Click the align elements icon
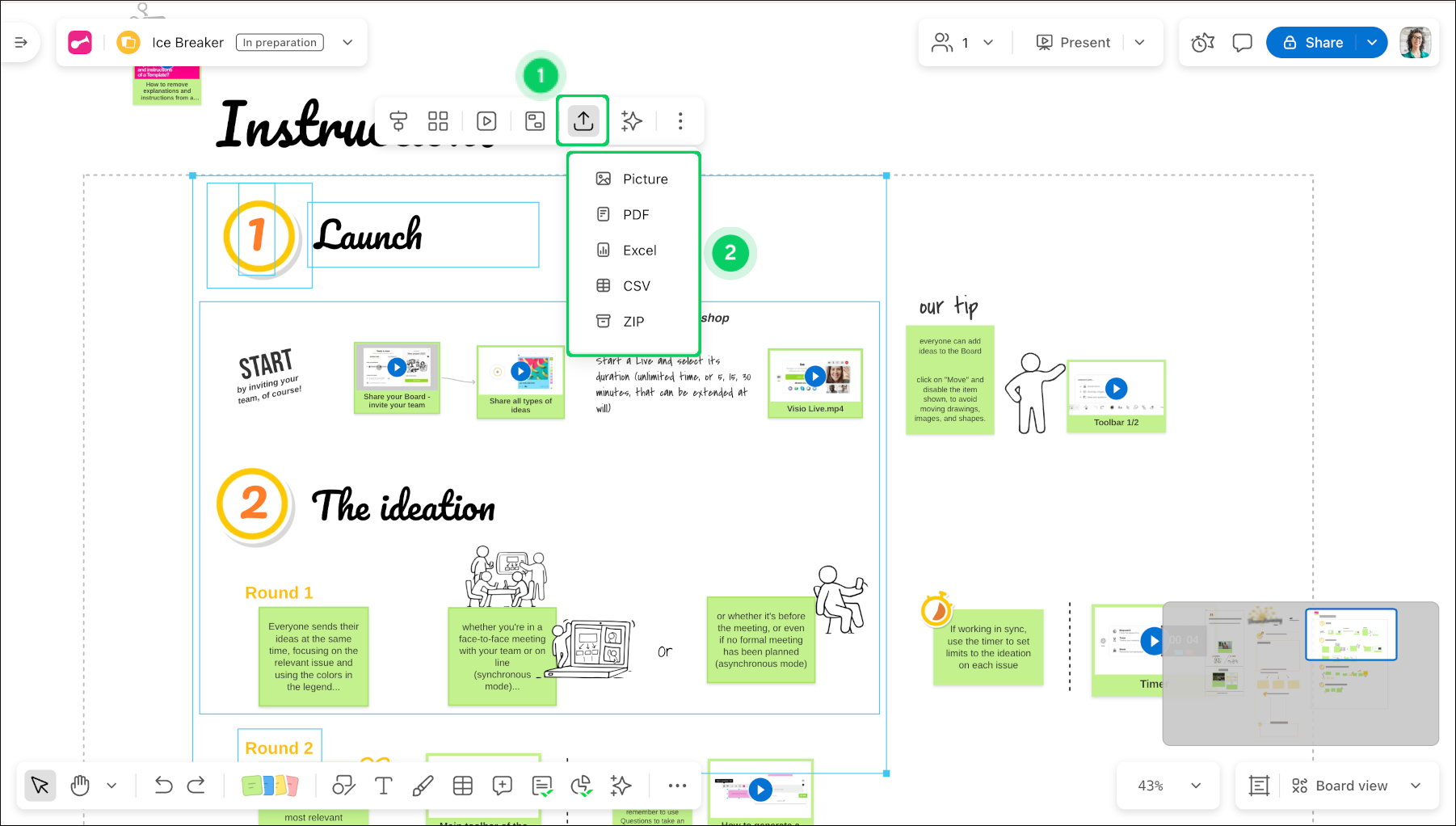The width and height of the screenshot is (1456, 826). 398,121
